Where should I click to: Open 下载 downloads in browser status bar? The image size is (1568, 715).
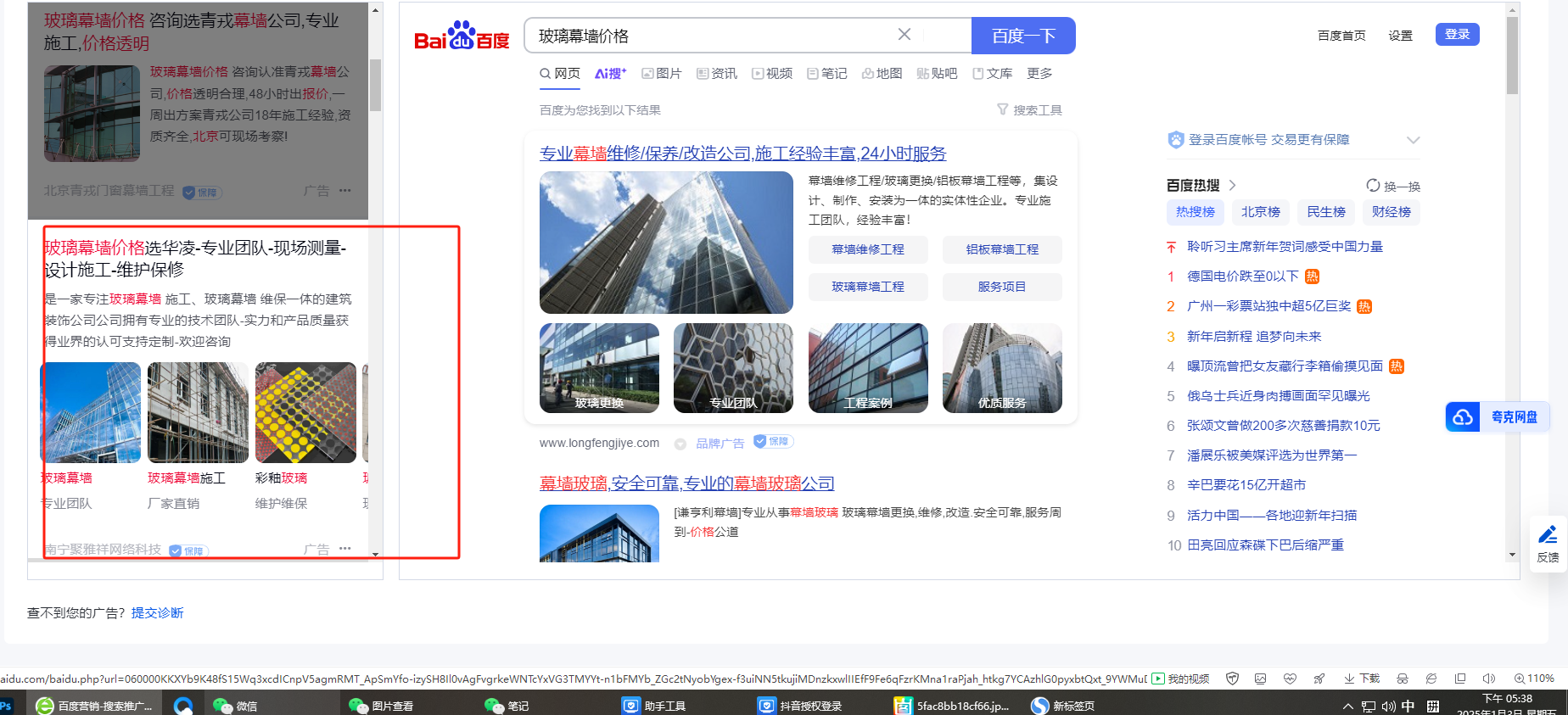click(1362, 679)
